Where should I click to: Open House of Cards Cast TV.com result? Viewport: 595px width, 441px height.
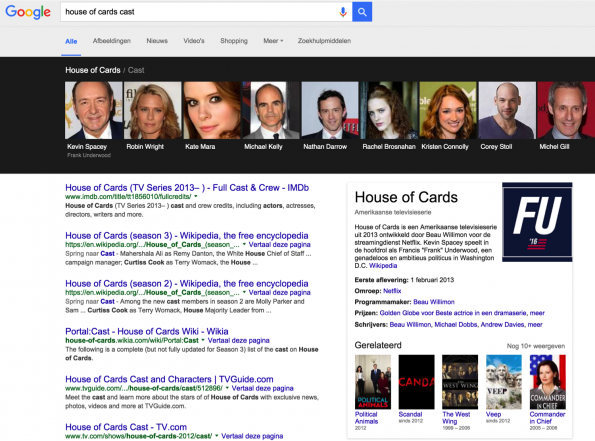click(126, 427)
